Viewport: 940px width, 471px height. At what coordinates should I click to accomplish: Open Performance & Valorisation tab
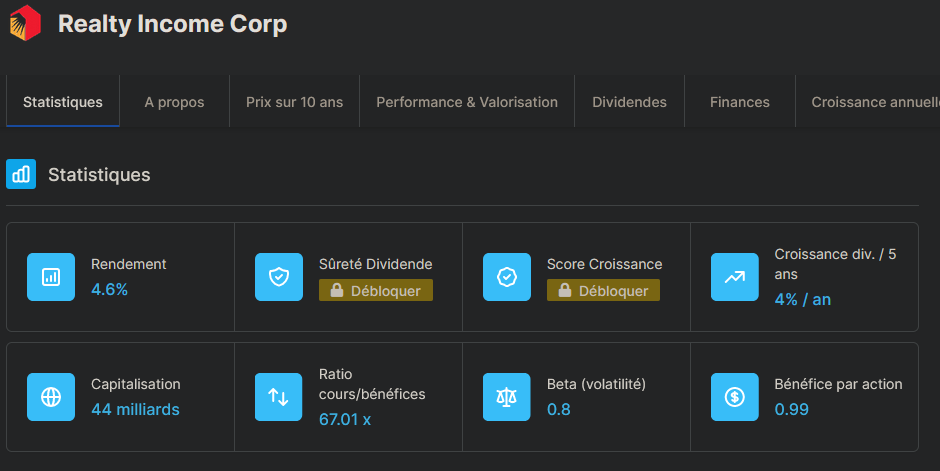tap(467, 102)
